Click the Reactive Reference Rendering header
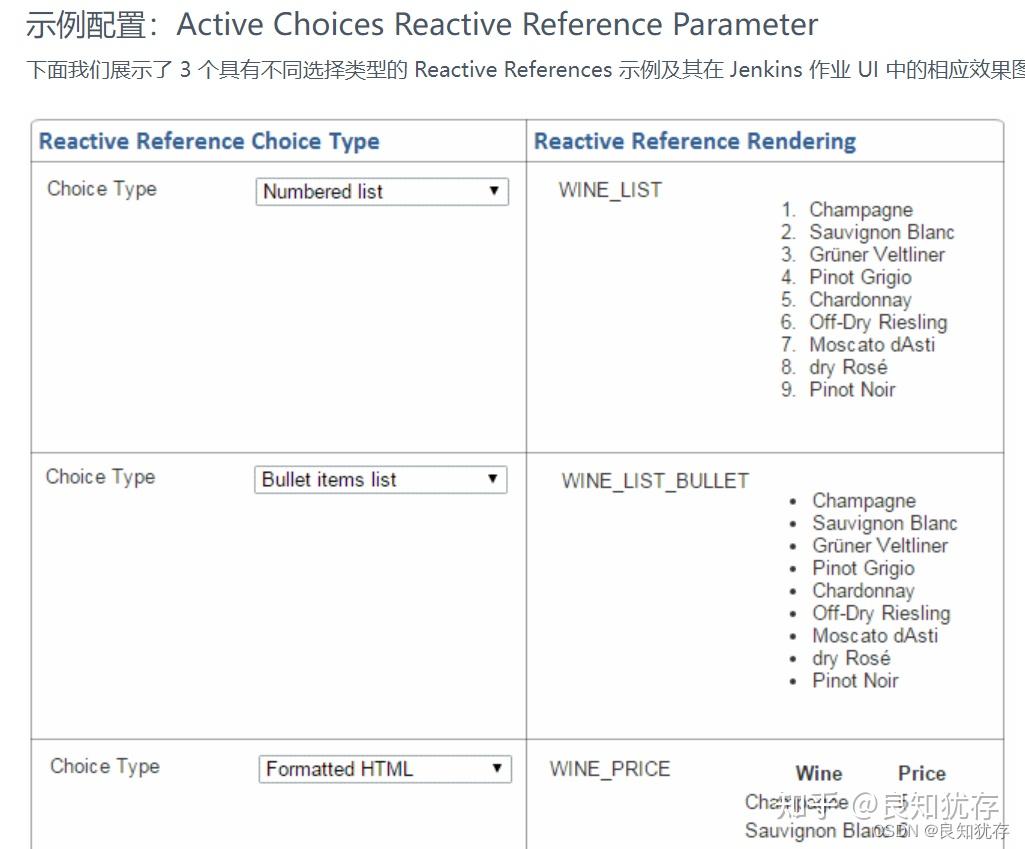Screen dimensions: 1025x849 (x=695, y=141)
